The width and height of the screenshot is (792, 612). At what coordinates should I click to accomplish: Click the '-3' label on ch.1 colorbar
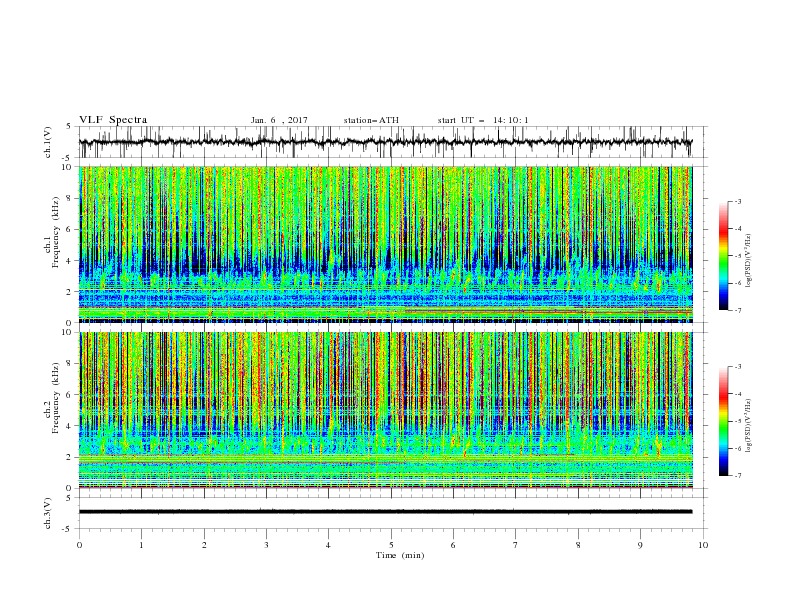737,201
